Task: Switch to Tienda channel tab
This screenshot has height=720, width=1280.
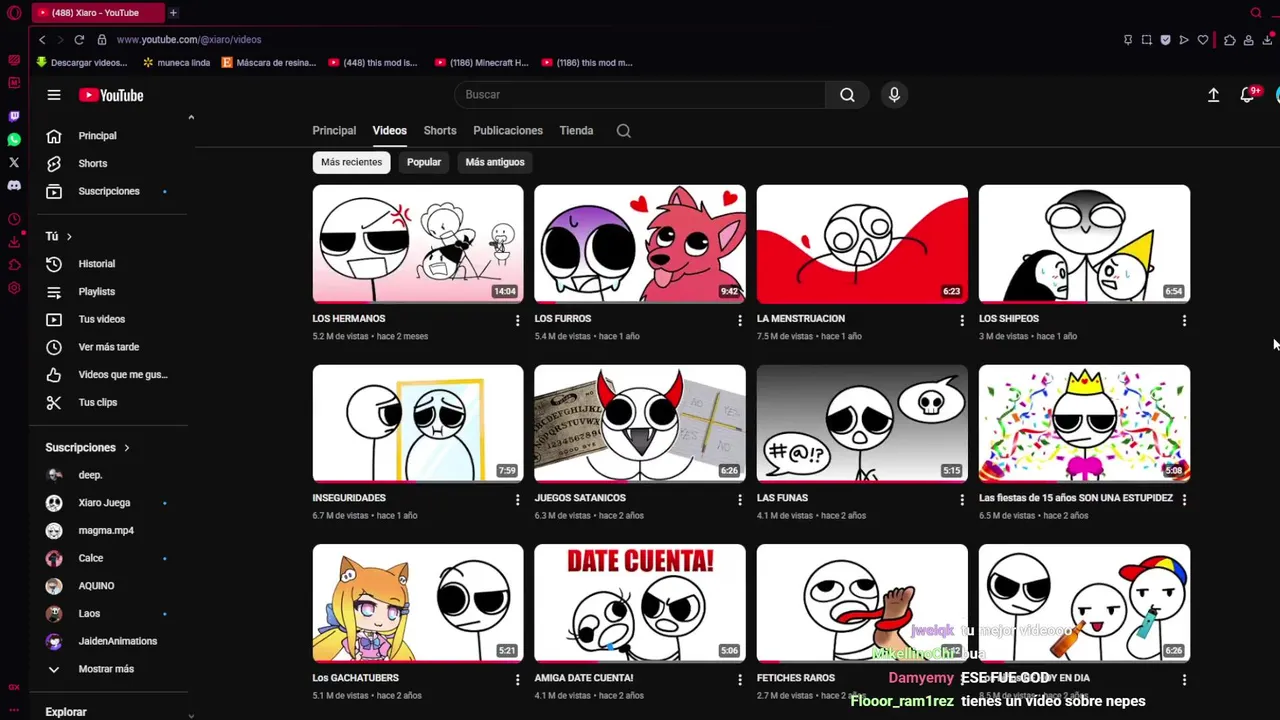Action: click(x=576, y=131)
